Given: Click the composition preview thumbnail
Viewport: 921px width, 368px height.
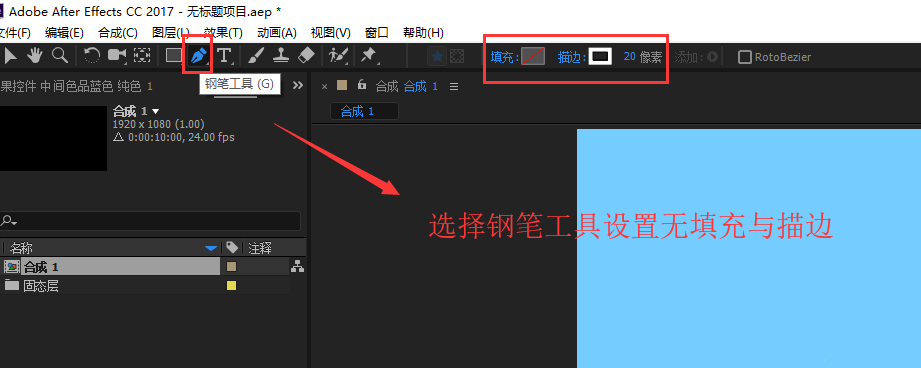Looking at the screenshot, I should [x=53, y=139].
